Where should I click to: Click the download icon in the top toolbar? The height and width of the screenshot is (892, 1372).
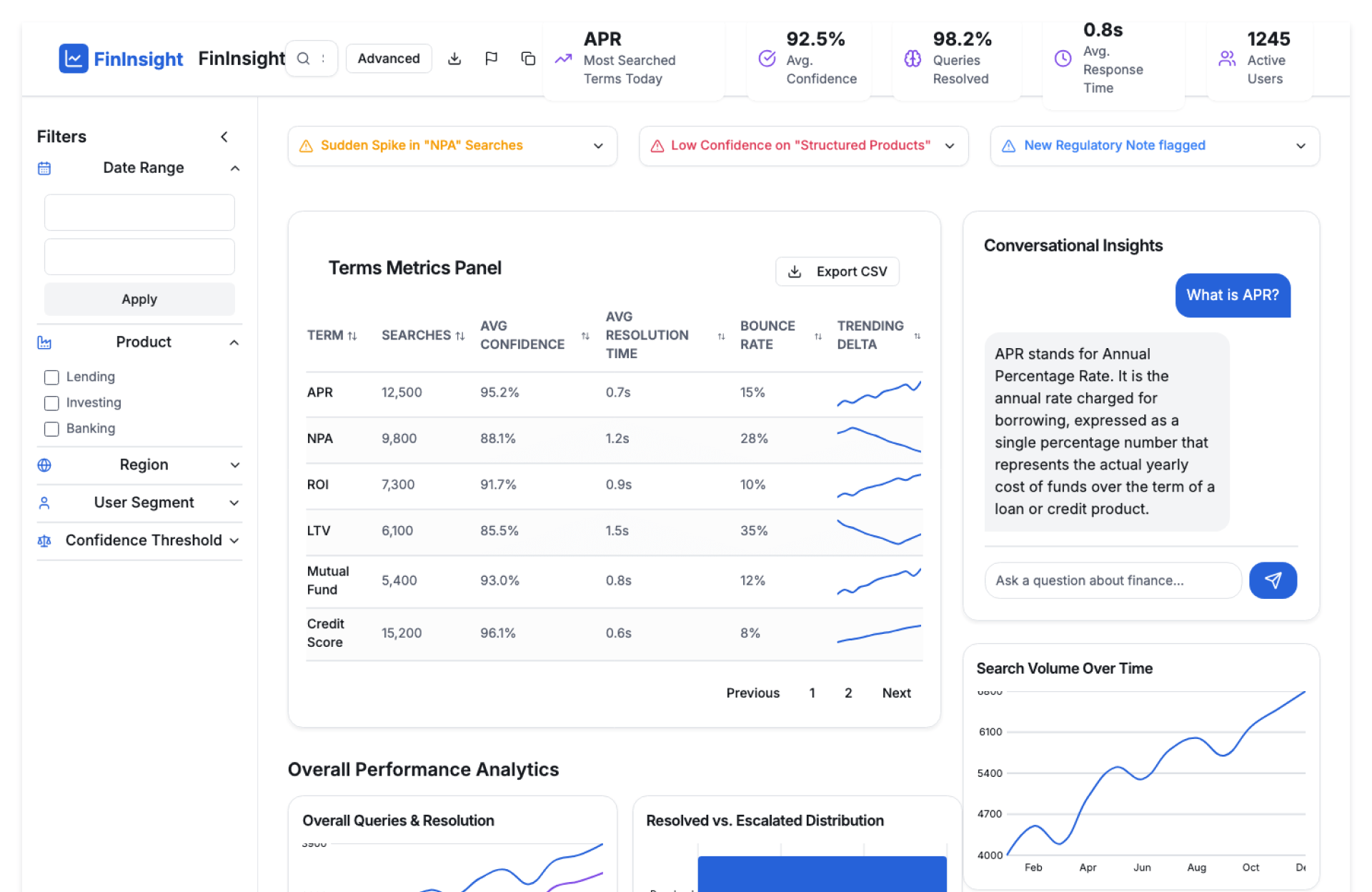[x=454, y=59]
